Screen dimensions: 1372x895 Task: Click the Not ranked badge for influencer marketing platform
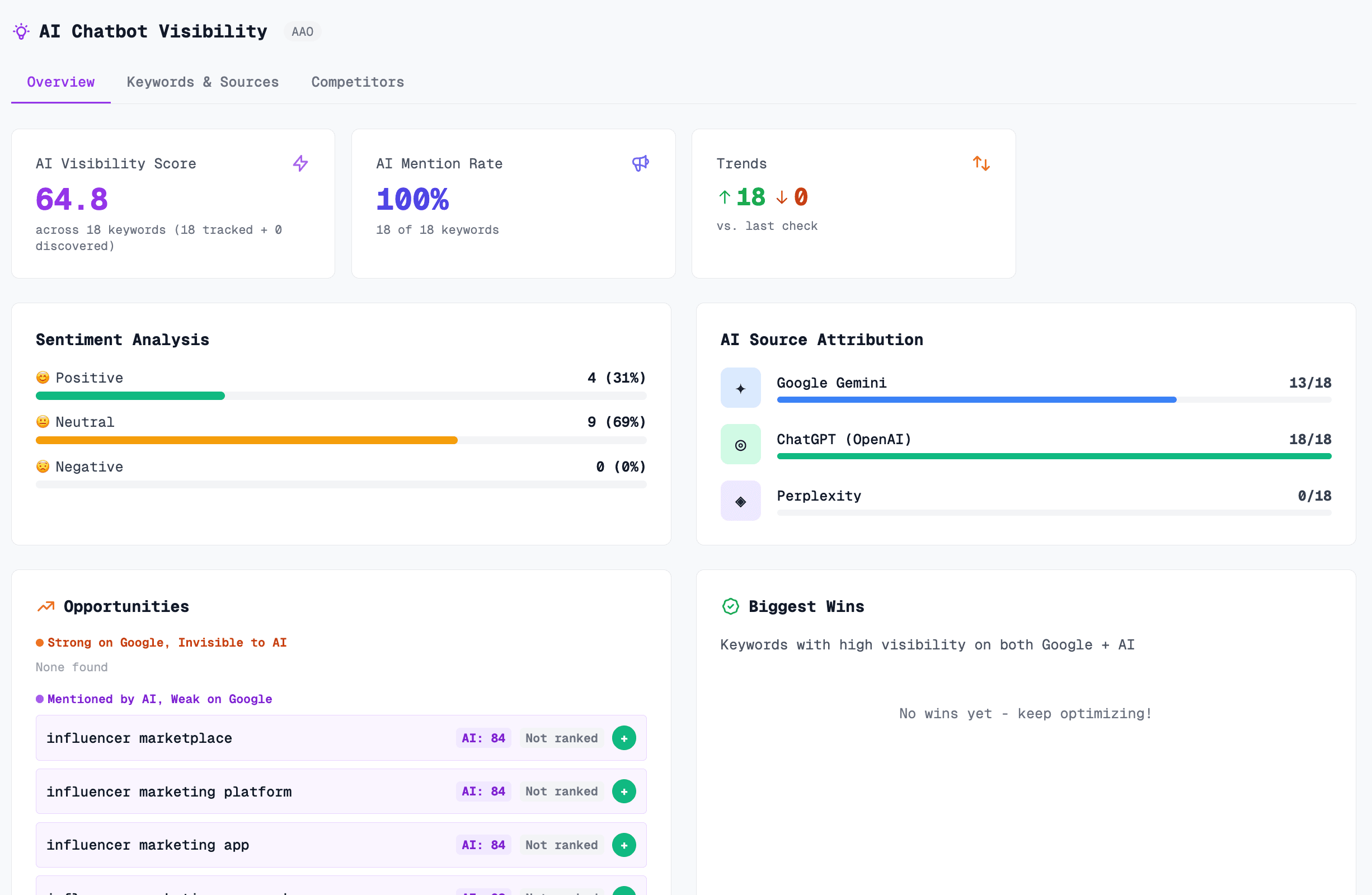coord(560,792)
